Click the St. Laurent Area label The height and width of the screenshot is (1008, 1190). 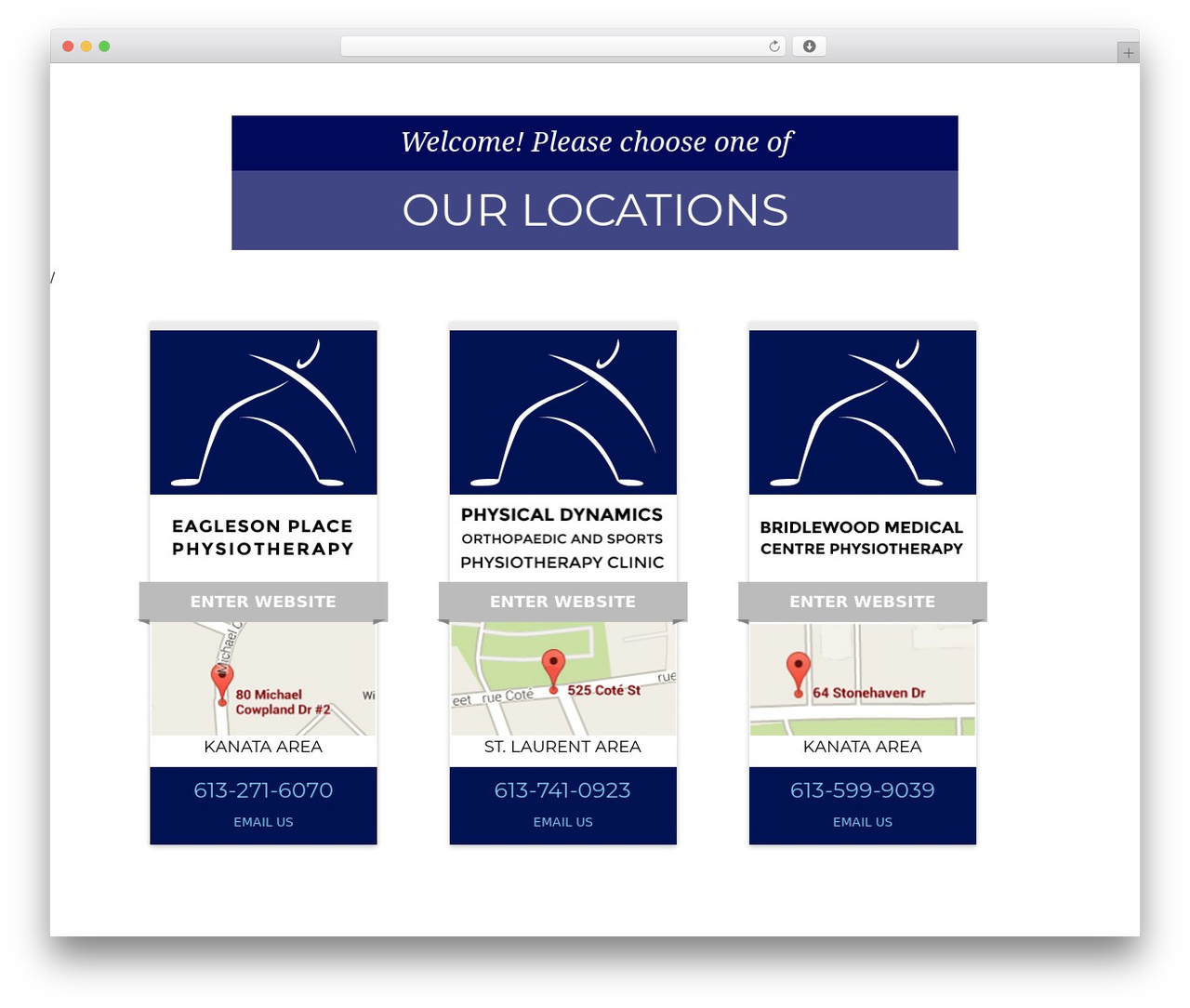pos(563,747)
